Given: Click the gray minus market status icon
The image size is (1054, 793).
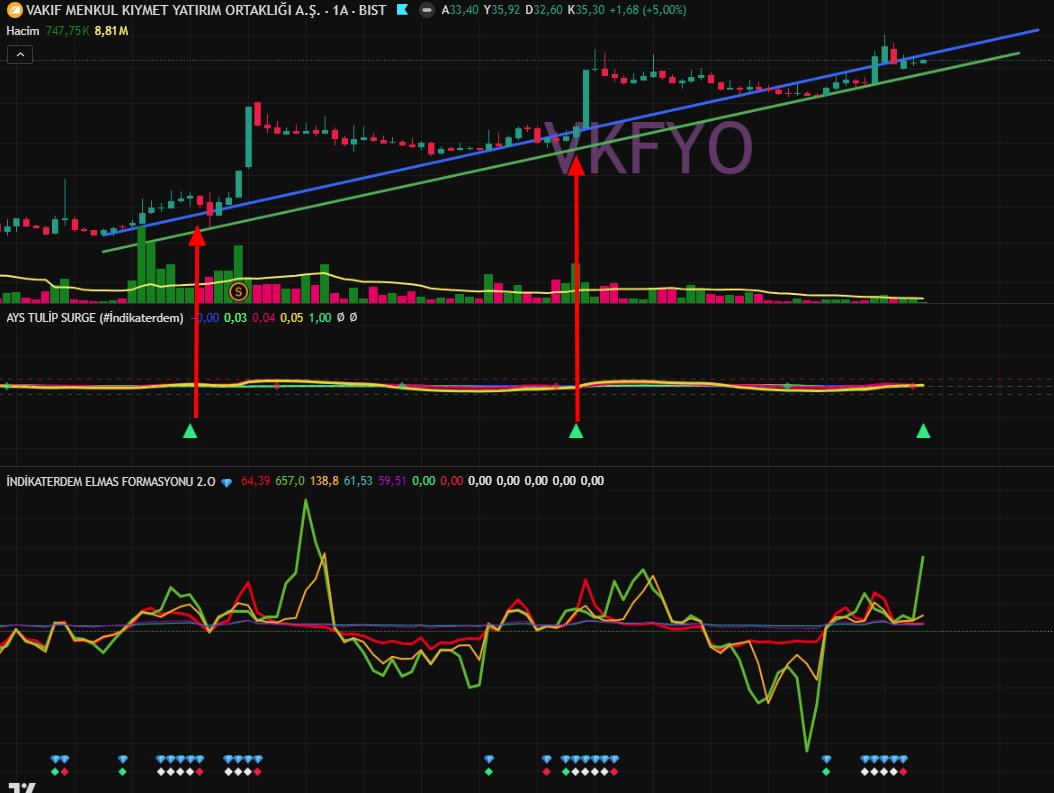Looking at the screenshot, I should tap(426, 10).
